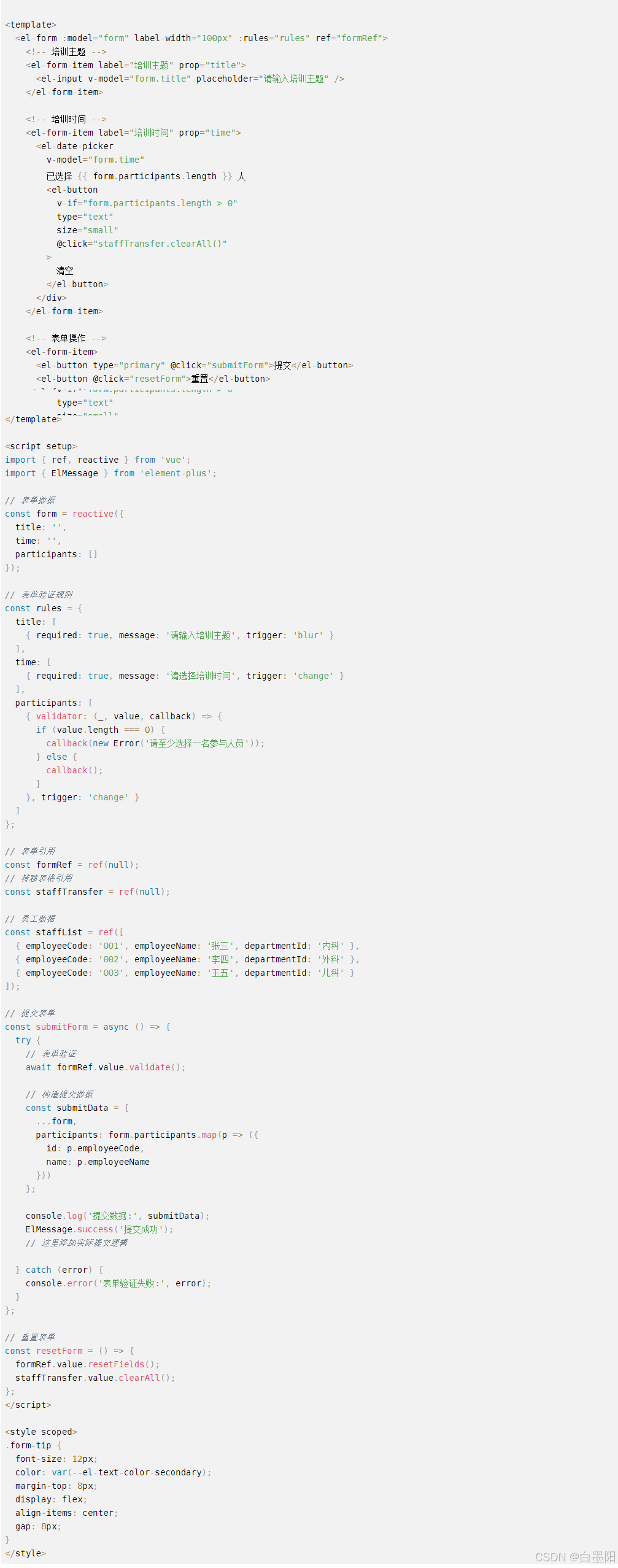
Task: Click the rule message '请选择培训时间' line
Action: [x=185, y=676]
